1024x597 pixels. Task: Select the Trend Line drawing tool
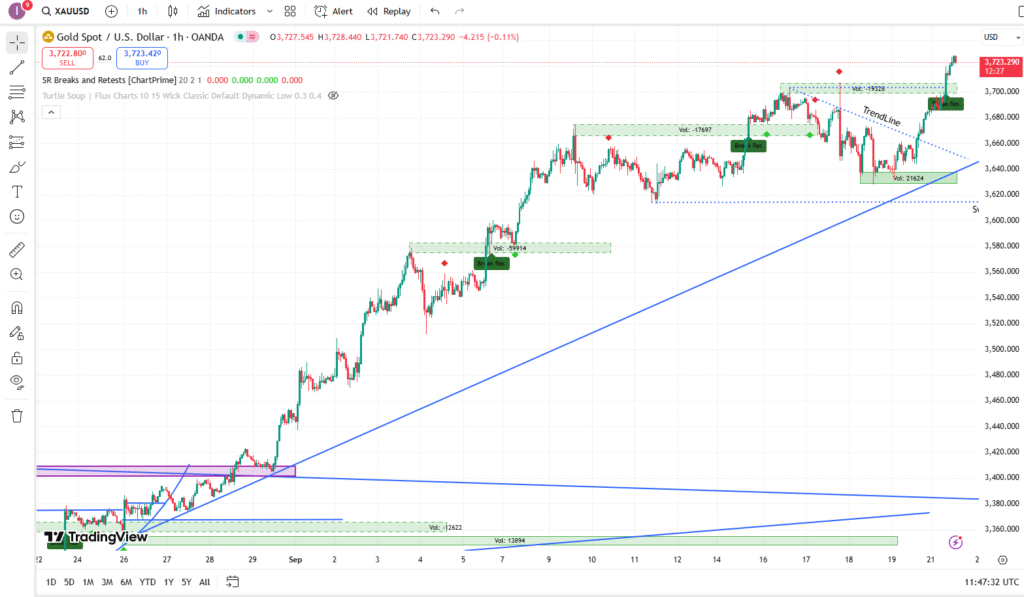pyautogui.click(x=16, y=68)
